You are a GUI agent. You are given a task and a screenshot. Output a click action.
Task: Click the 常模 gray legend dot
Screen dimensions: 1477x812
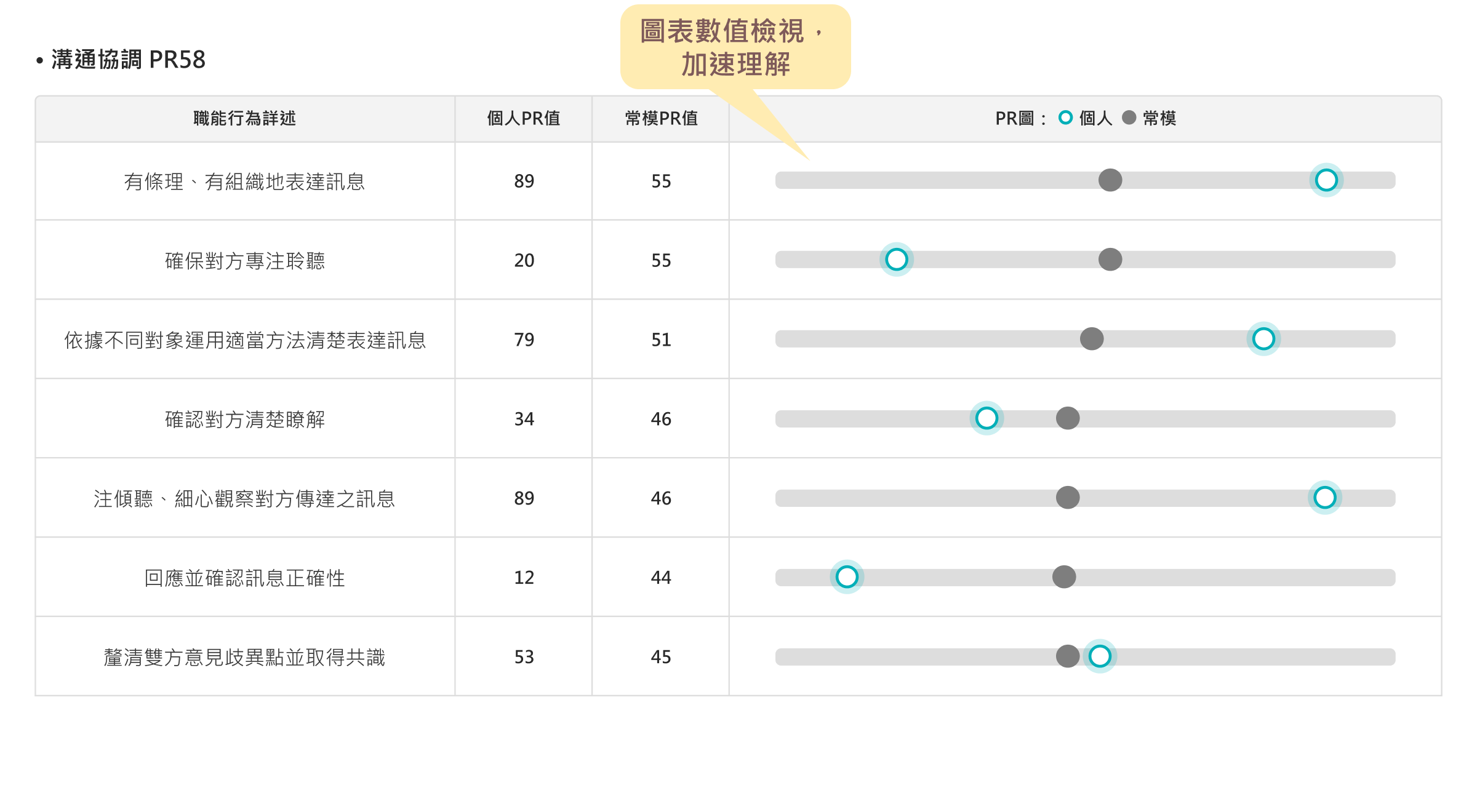pyautogui.click(x=1129, y=117)
